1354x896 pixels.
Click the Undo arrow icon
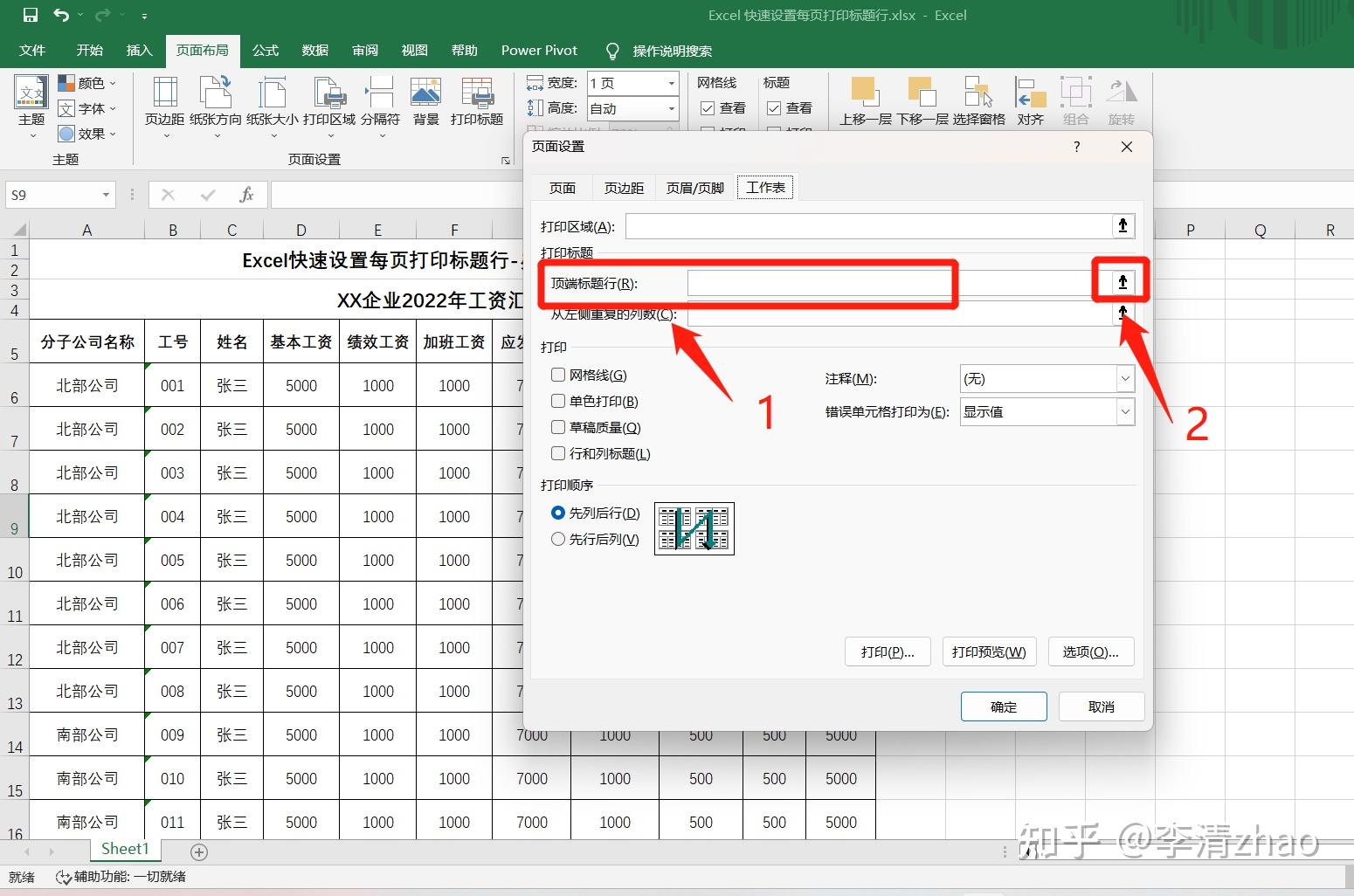pos(61,15)
